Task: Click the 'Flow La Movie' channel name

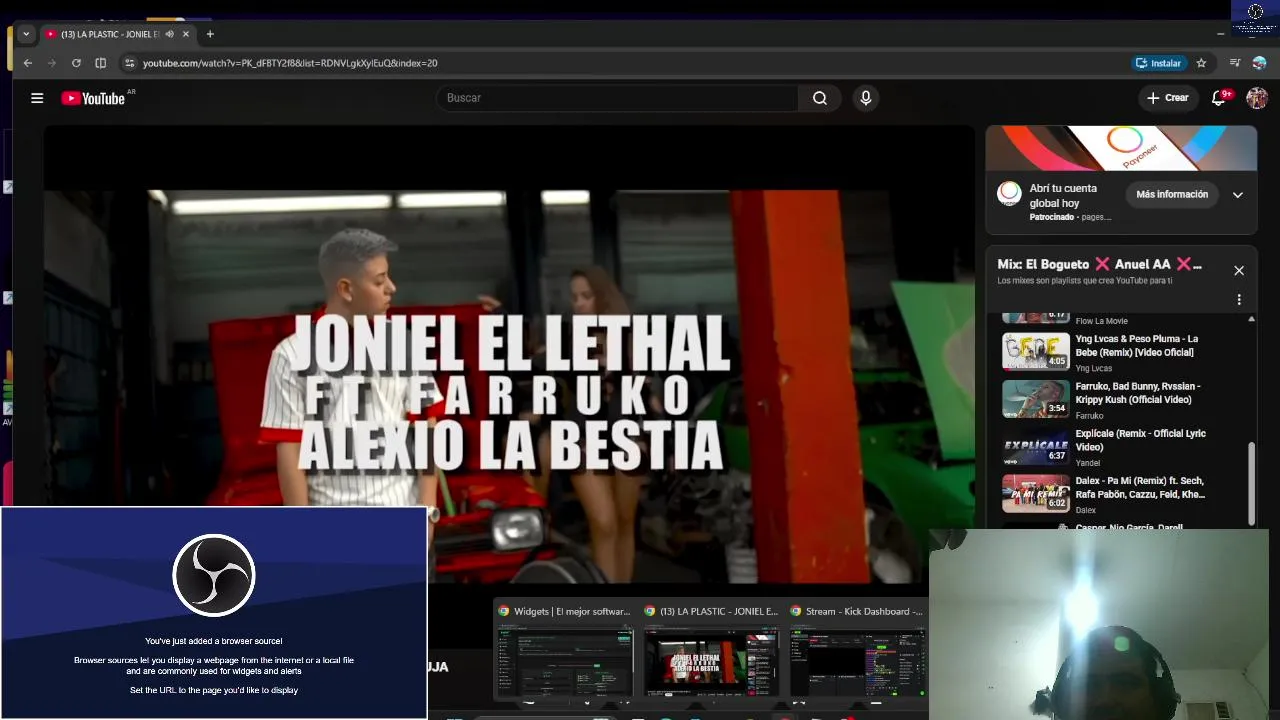Action: click(1101, 321)
